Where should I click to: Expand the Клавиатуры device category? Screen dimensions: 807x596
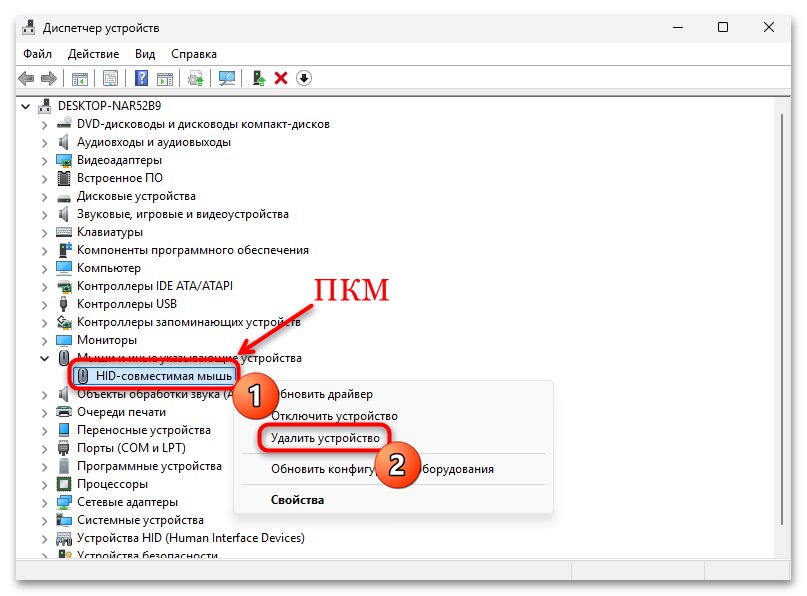43,231
